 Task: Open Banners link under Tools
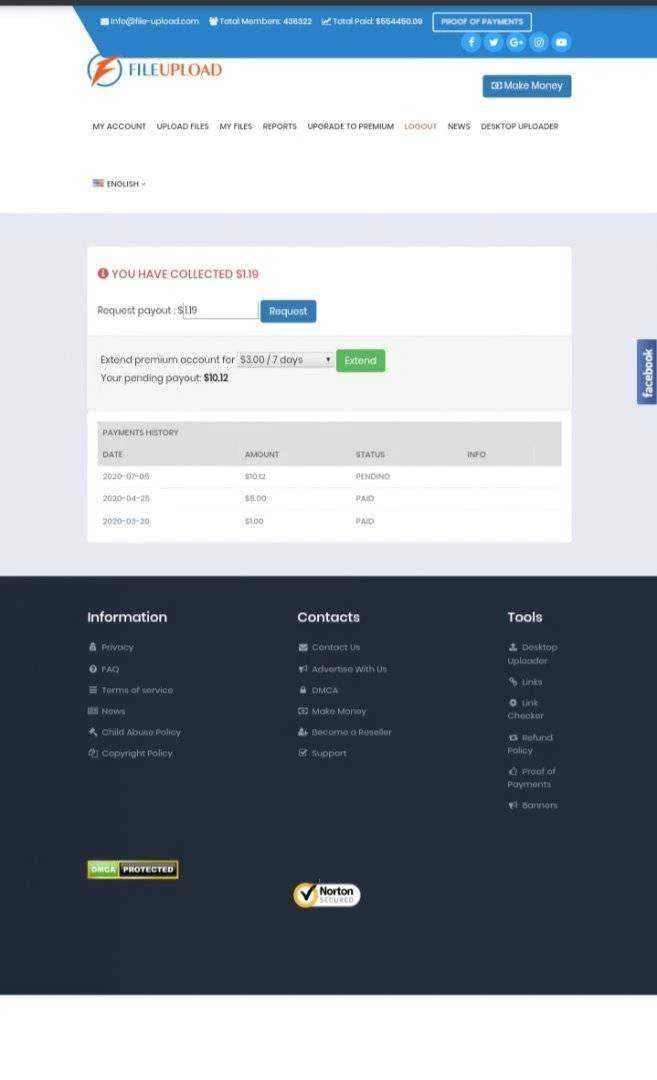[533, 805]
